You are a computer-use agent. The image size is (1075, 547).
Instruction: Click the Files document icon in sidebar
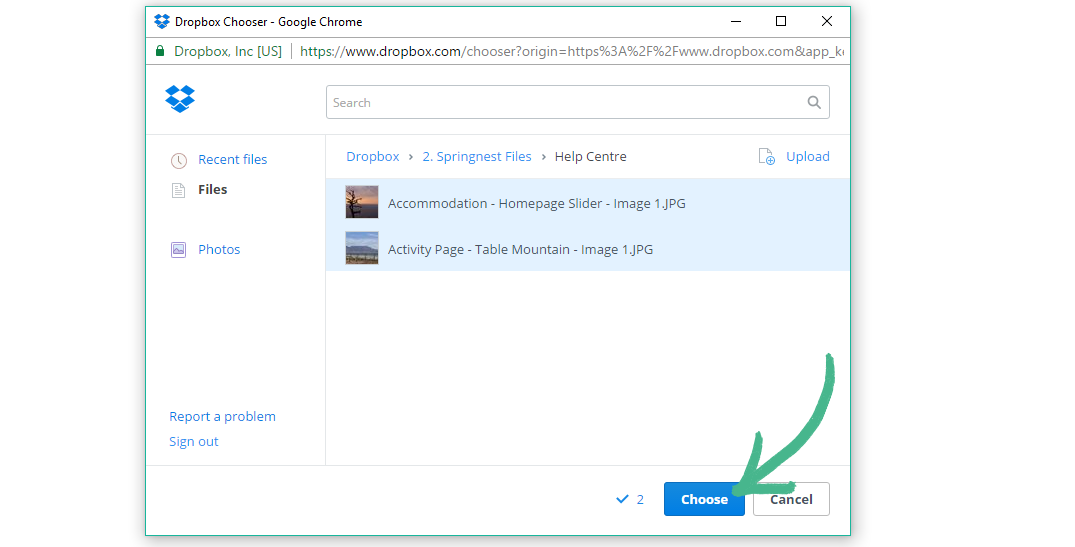point(178,190)
